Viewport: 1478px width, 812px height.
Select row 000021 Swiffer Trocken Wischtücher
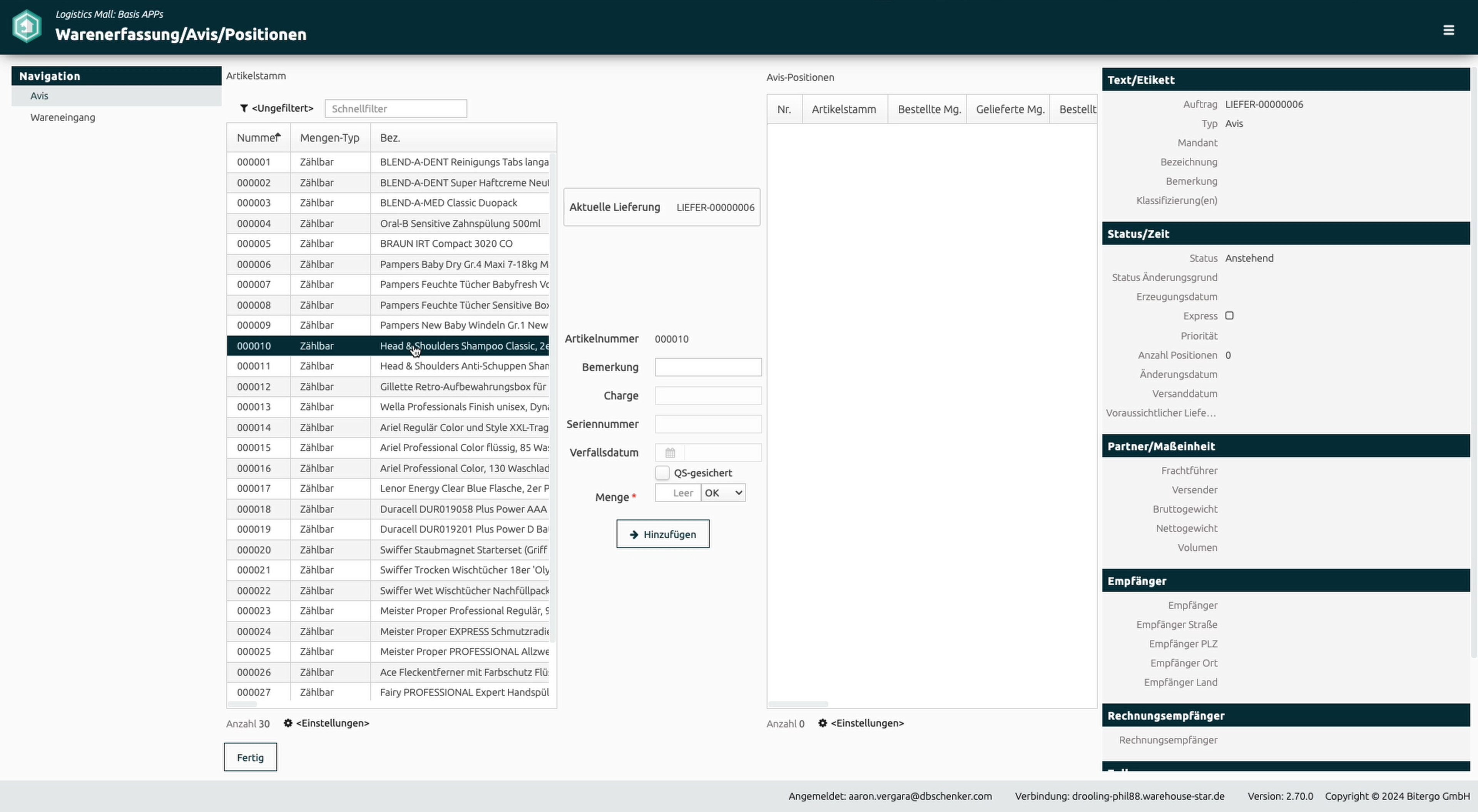click(x=388, y=569)
